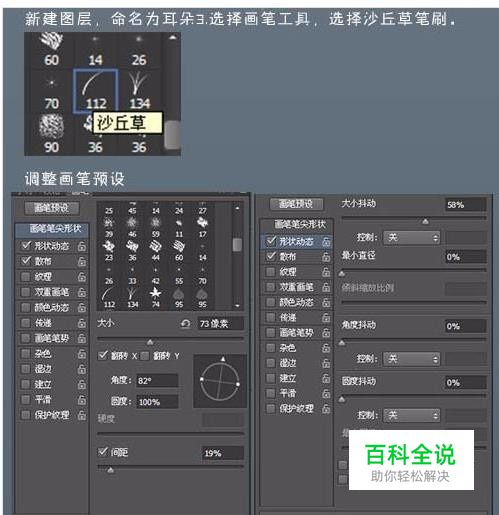This screenshot has width=499, height=515.
Task: Enable 纹理 checkbox in the Brush Tip Shape panel
Action: tap(25, 277)
